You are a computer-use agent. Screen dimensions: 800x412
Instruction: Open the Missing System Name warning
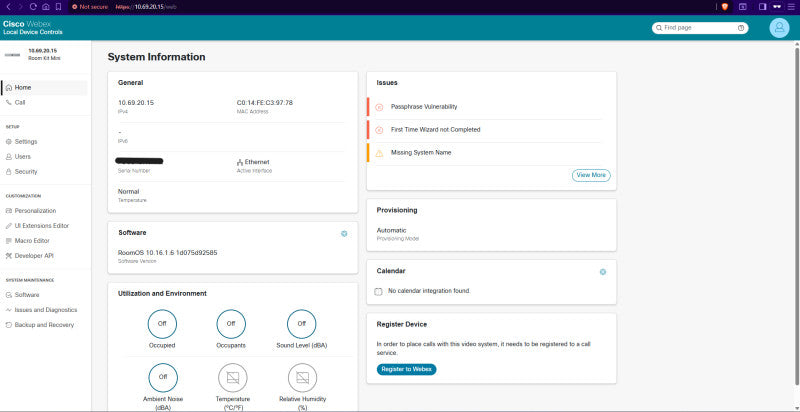(x=485, y=152)
